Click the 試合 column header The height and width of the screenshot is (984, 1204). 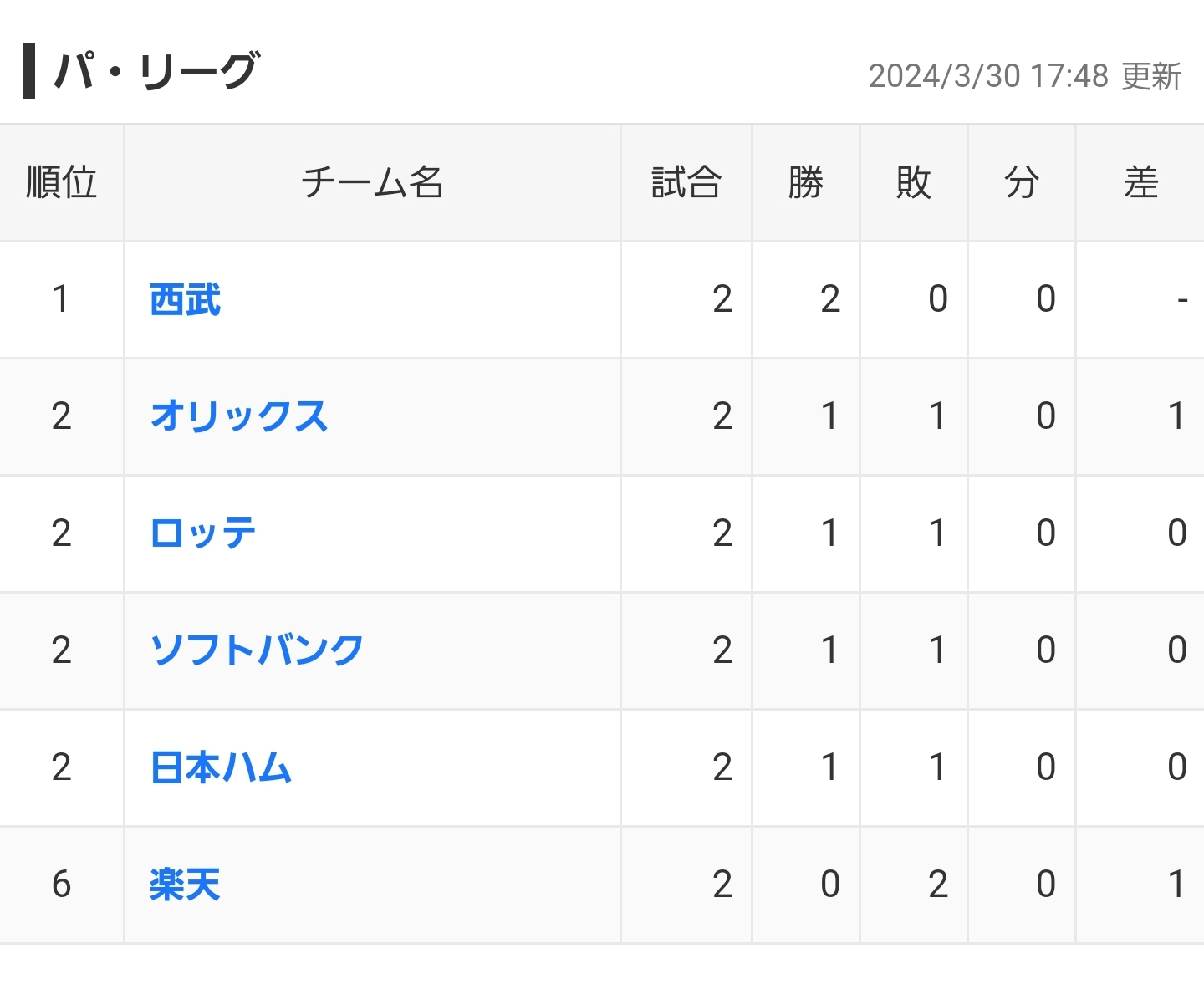pos(686,182)
